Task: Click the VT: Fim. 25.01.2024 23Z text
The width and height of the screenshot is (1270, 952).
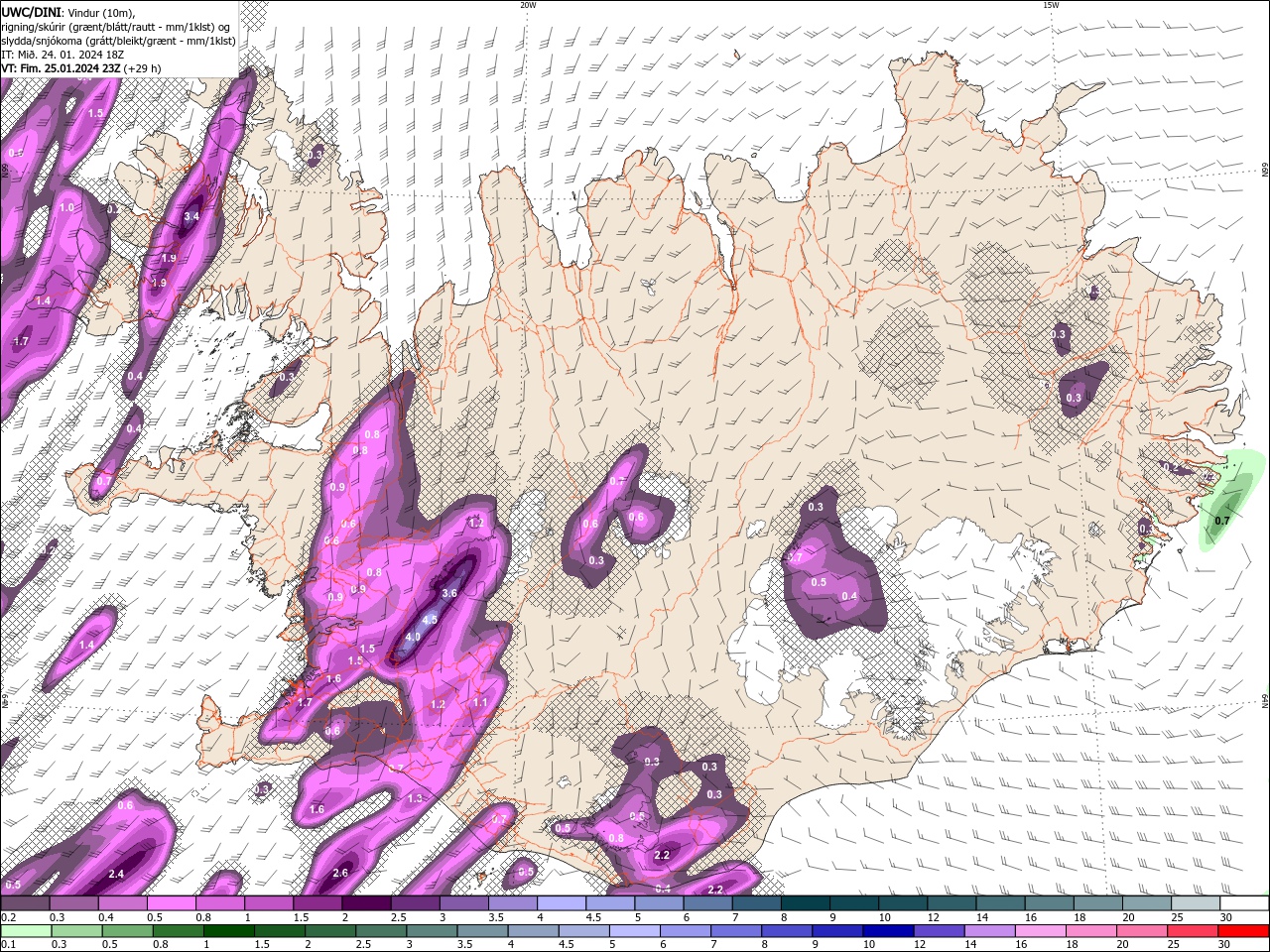Action: tap(62, 68)
